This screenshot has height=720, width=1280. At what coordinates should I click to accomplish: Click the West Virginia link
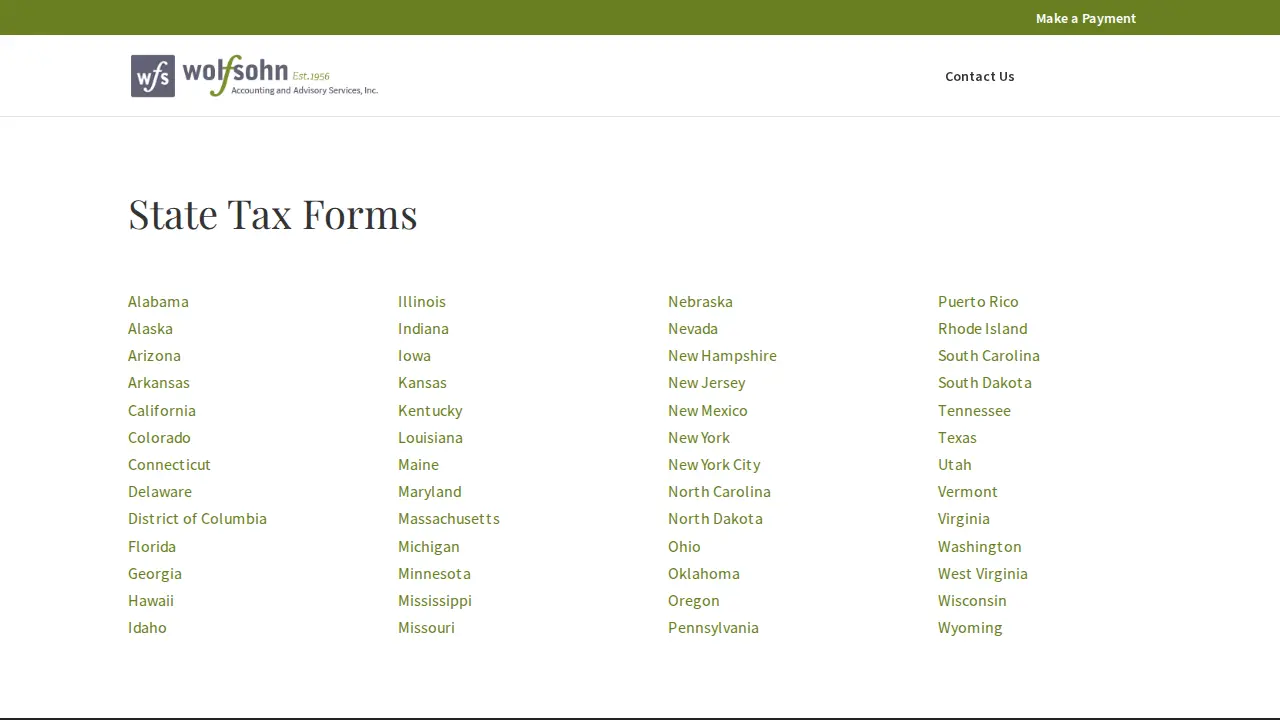(x=983, y=573)
